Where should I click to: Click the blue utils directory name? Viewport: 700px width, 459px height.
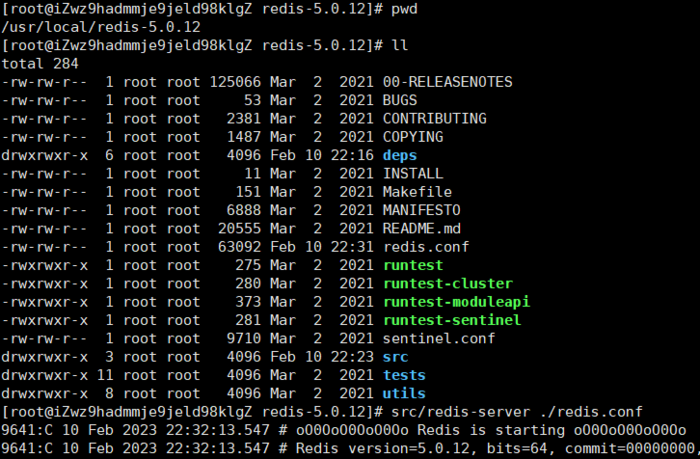coord(404,393)
